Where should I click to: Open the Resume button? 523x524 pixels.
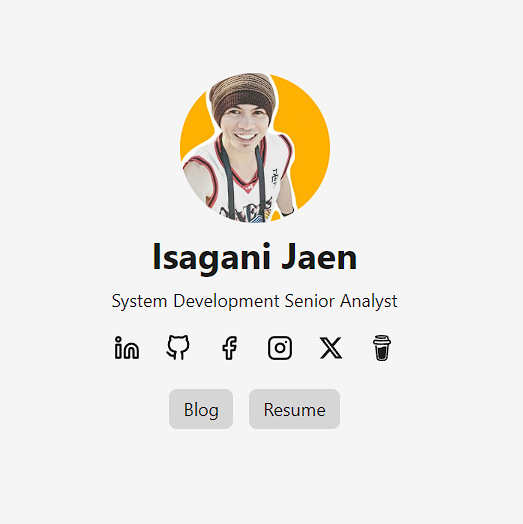click(294, 409)
